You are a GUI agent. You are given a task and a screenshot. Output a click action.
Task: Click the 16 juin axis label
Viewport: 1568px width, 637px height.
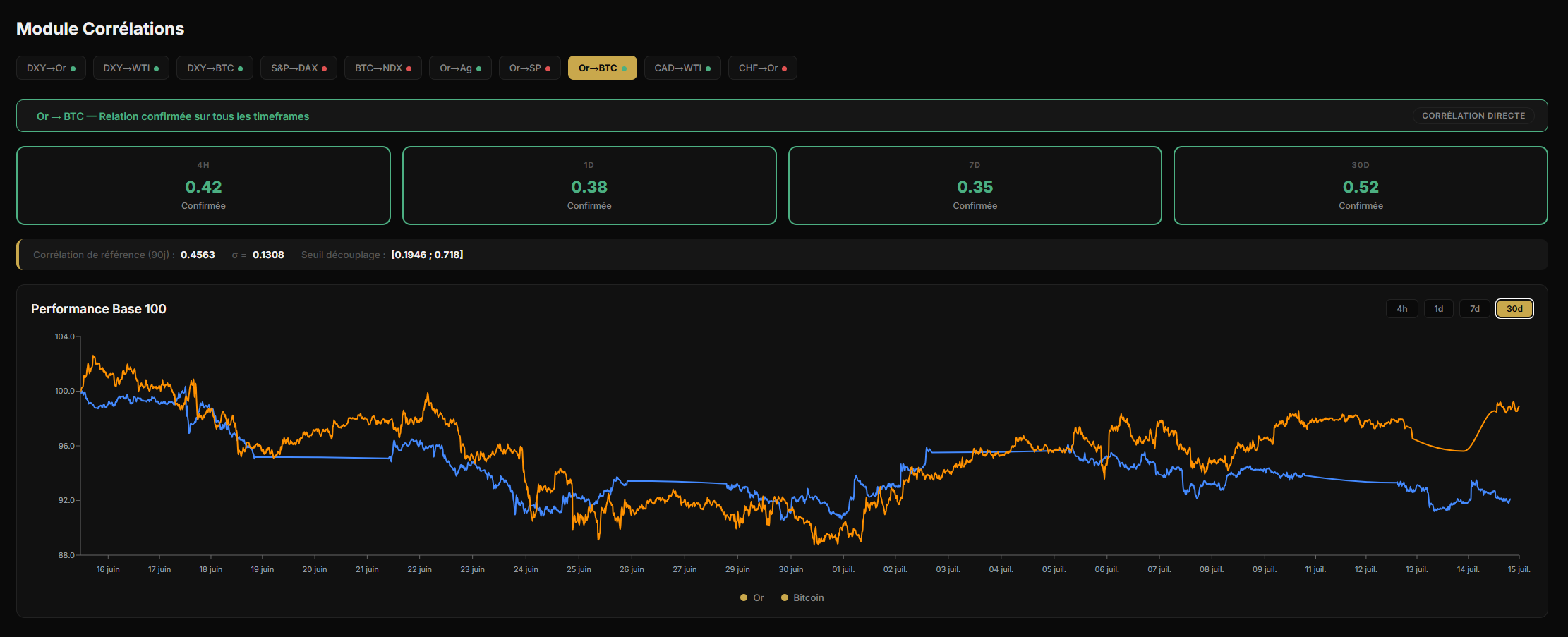[x=108, y=569]
